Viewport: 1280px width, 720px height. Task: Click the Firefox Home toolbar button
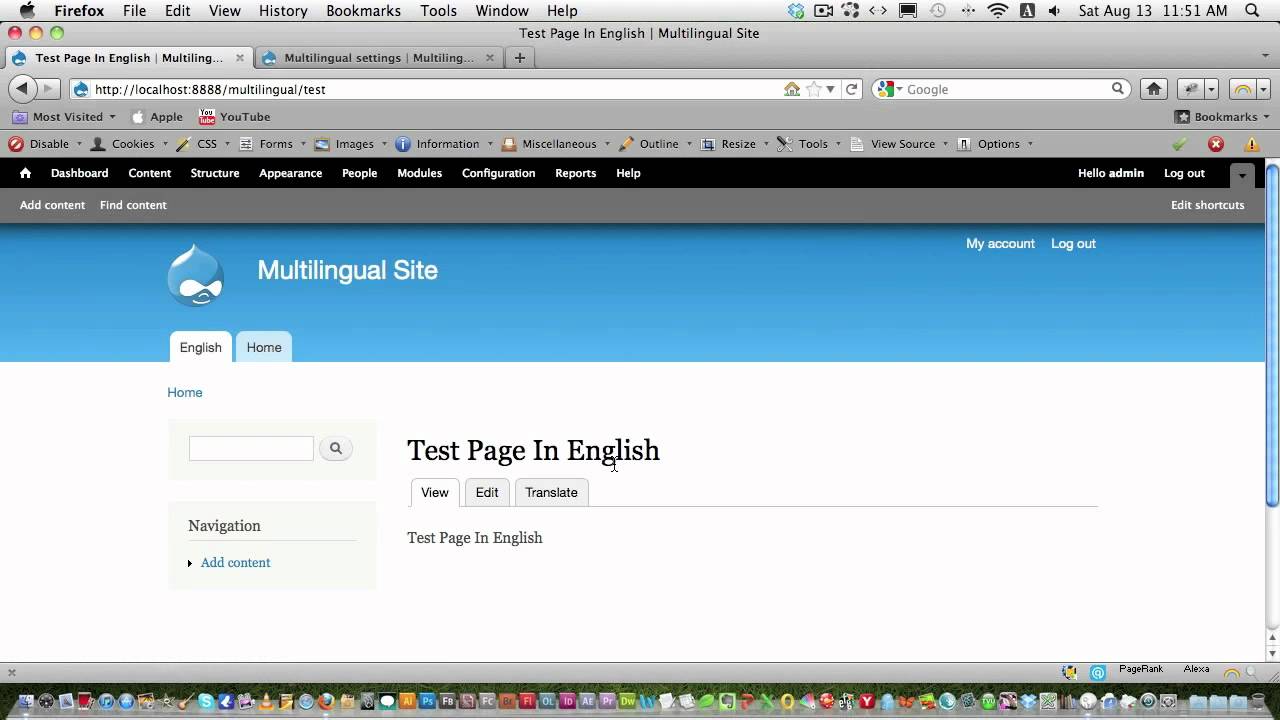pyautogui.click(x=1154, y=89)
